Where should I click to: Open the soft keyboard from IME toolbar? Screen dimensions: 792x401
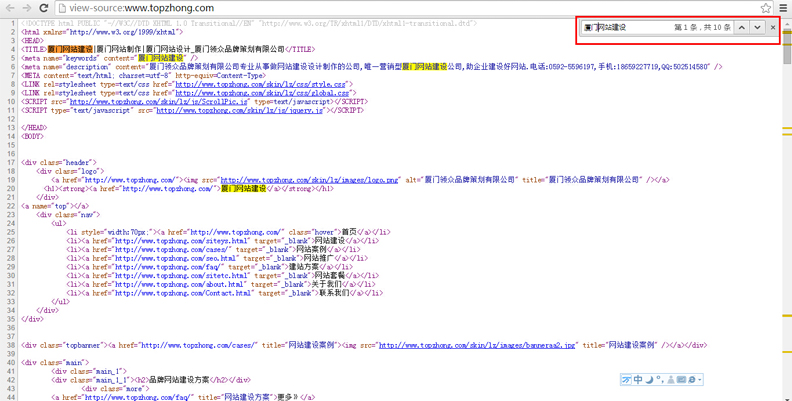(x=681, y=380)
